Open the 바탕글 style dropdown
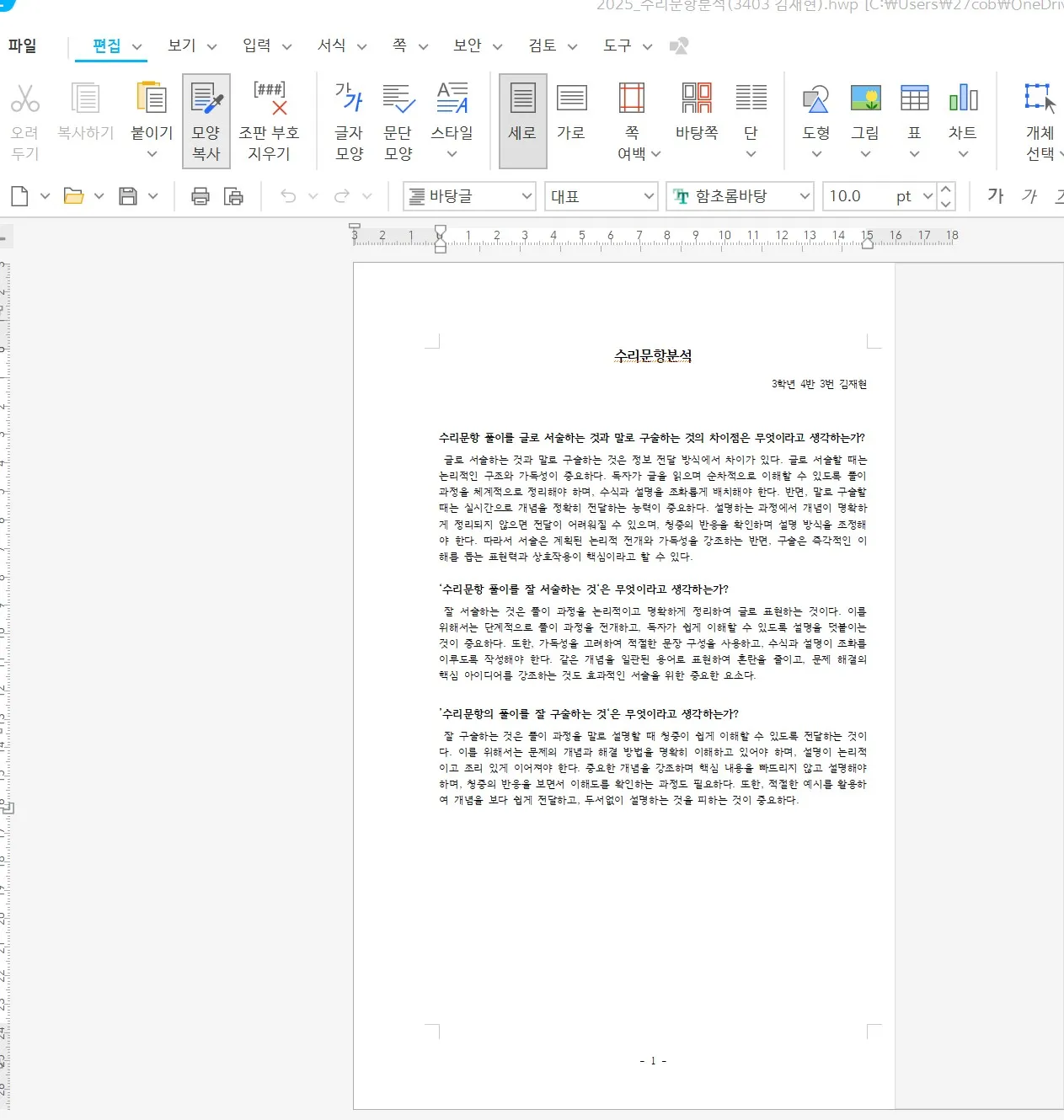 click(x=527, y=196)
